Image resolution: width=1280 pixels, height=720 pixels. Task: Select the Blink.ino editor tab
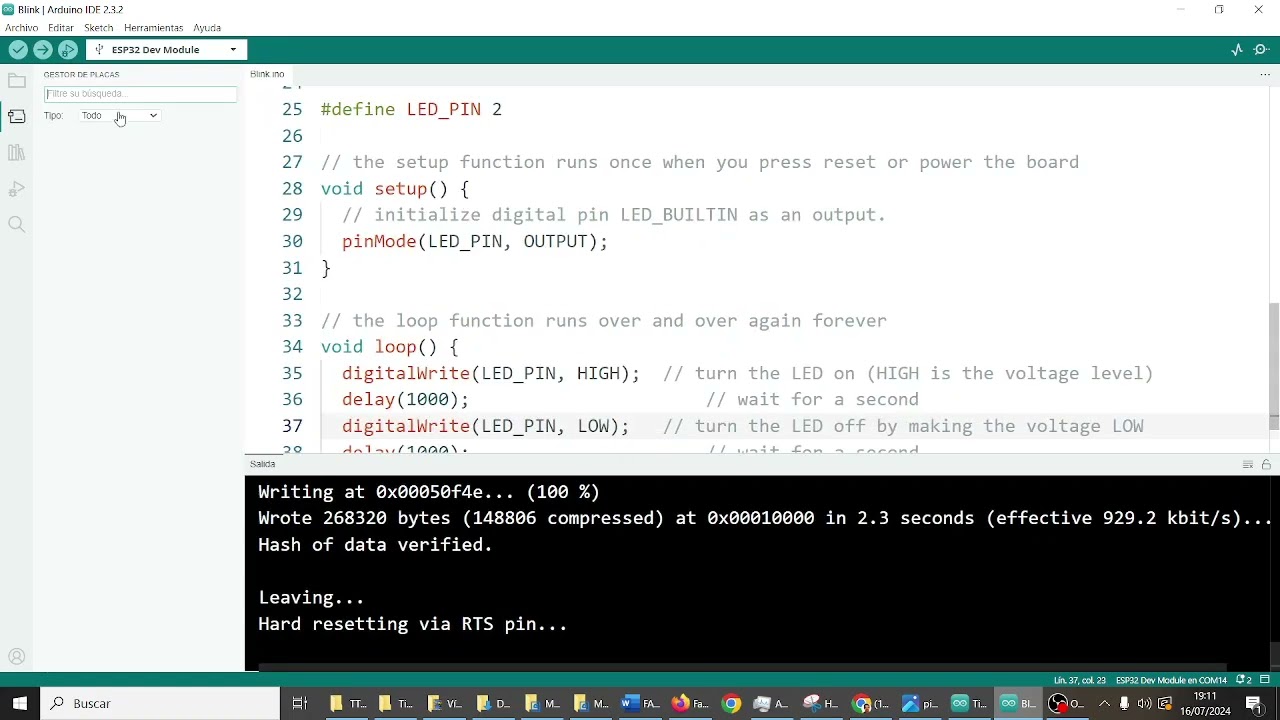(267, 74)
